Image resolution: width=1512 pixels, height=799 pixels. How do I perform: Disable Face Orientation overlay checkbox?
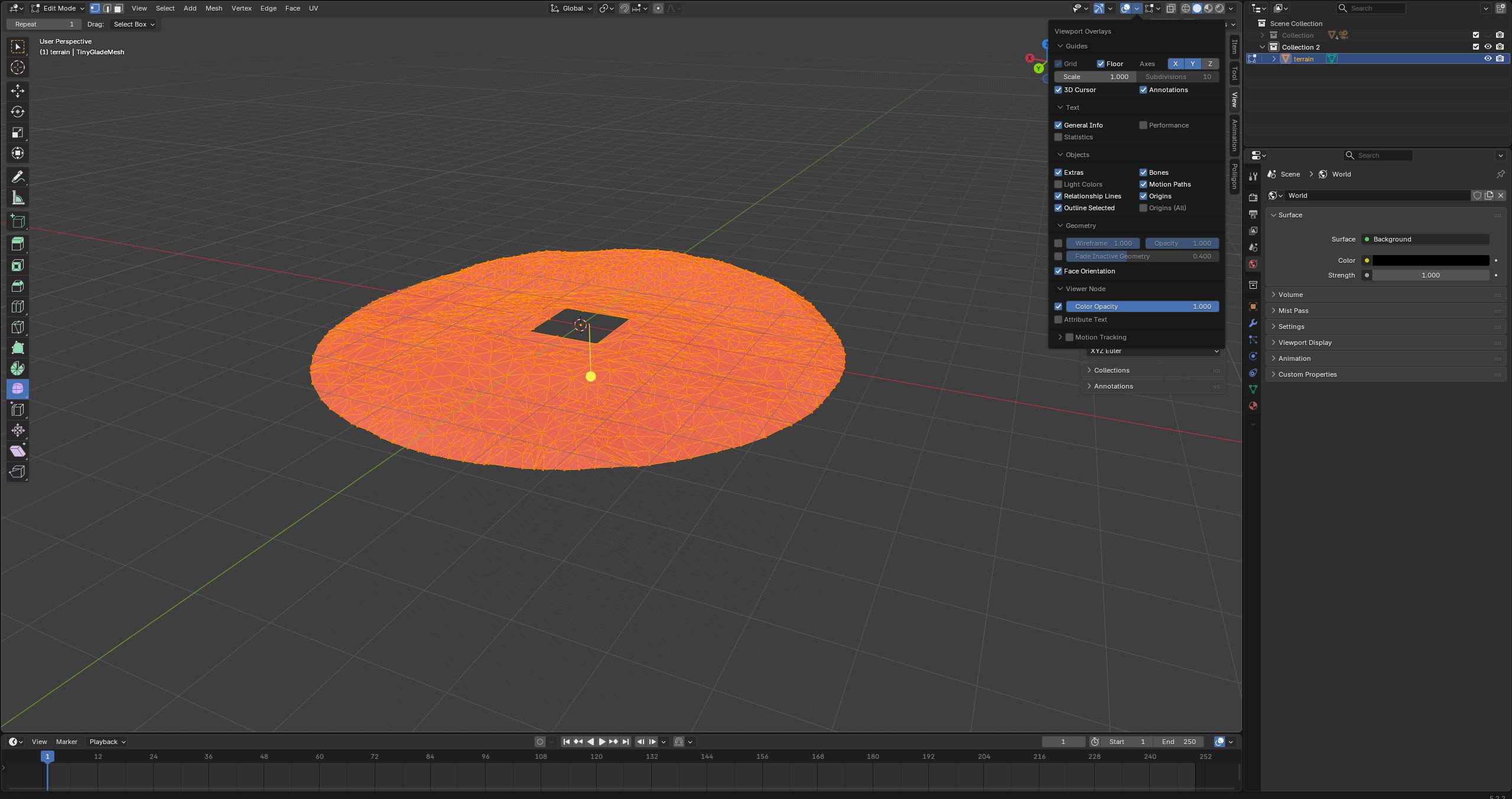pos(1058,271)
